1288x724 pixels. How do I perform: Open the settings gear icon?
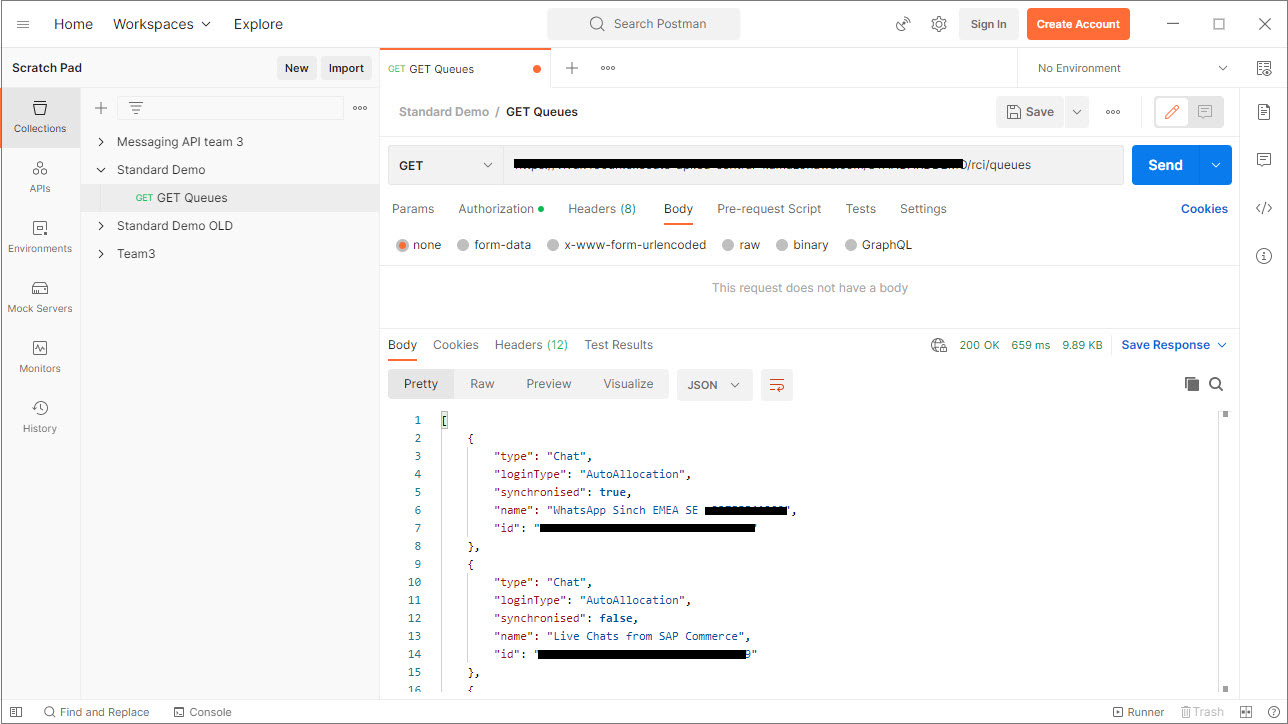point(939,24)
